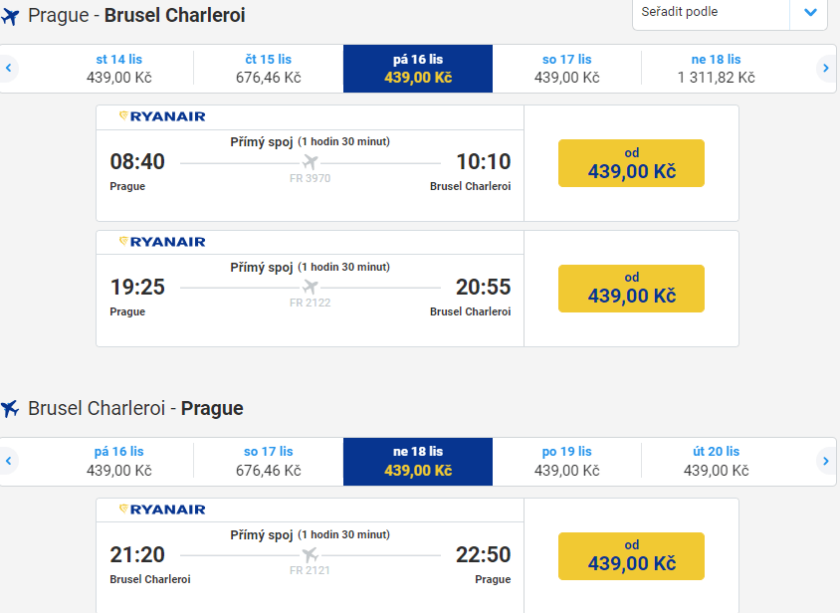Choose the 439,00 Kč price for the 19:25 flight

click(x=631, y=288)
